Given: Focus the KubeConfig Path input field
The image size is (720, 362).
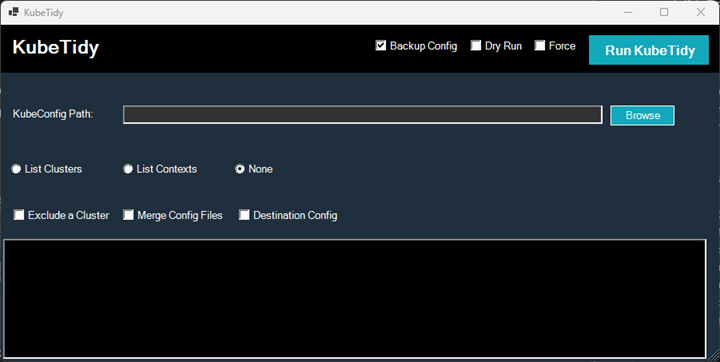Looking at the screenshot, I should pyautogui.click(x=362, y=115).
